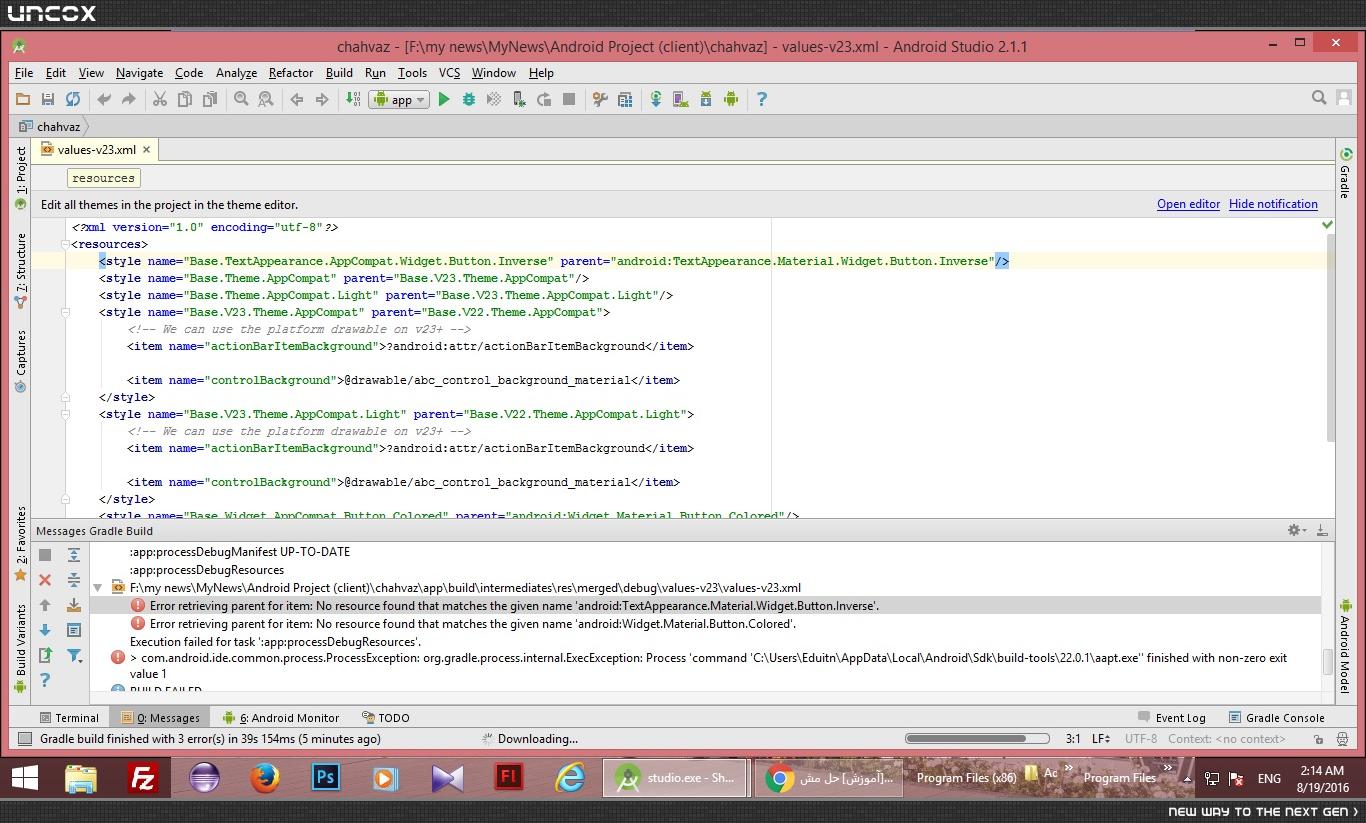Image resolution: width=1366 pixels, height=823 pixels.
Task: Open the Terminal tool window
Action: coord(69,718)
